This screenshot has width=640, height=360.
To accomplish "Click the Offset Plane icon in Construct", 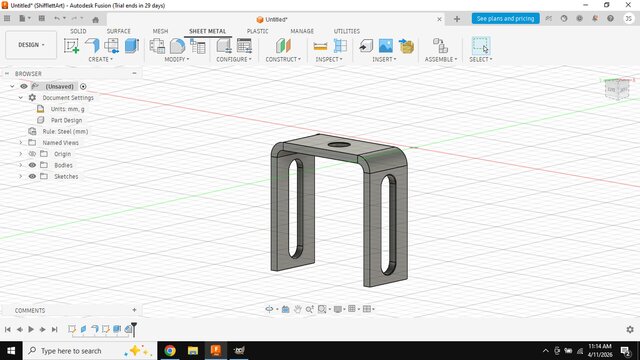I will tap(283, 46).
